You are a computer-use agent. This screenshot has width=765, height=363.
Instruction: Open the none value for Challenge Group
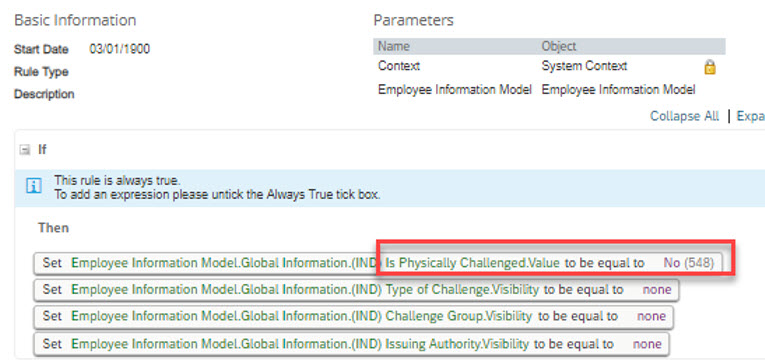[651, 316]
